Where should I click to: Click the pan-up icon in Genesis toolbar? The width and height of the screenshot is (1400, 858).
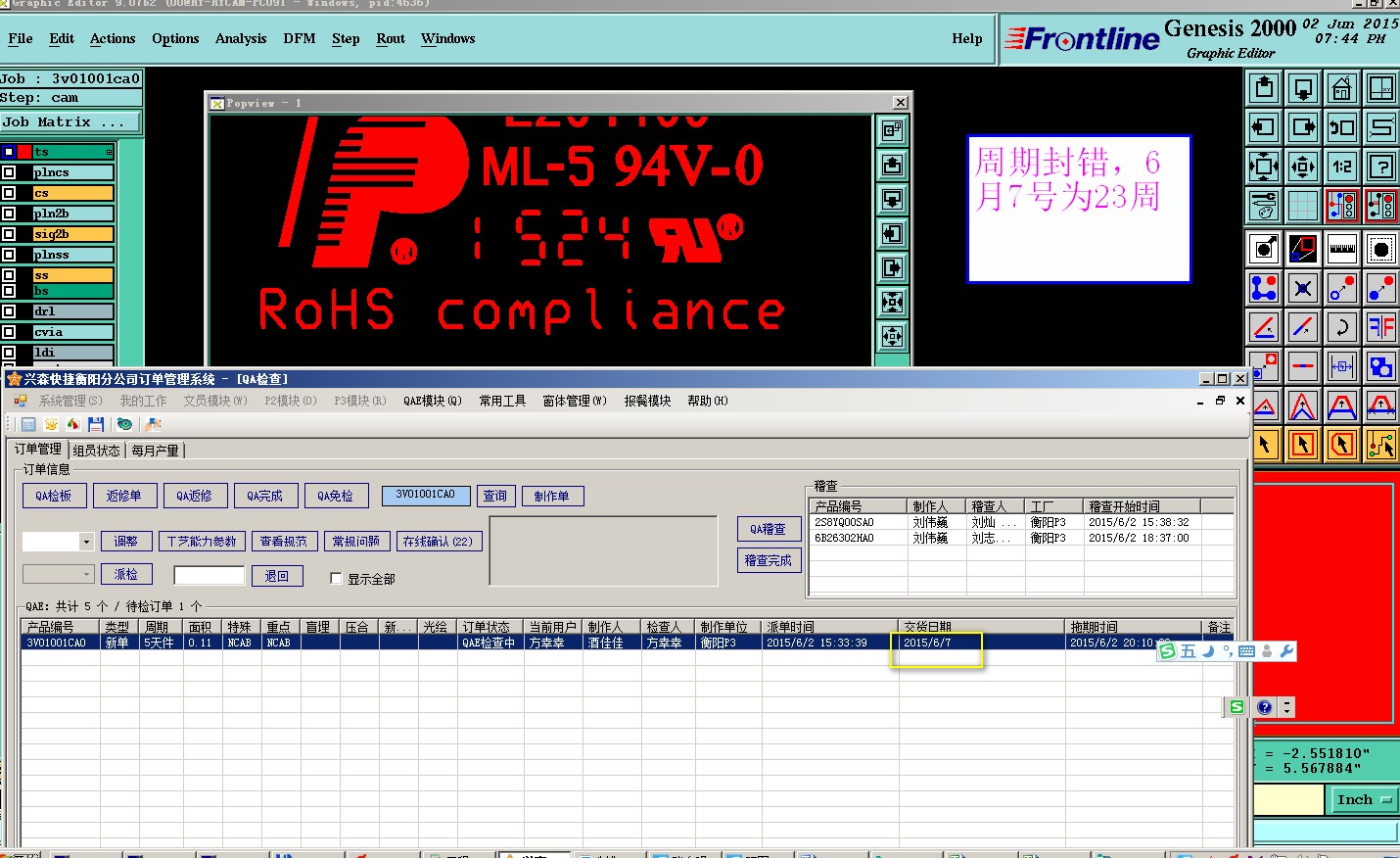(x=1264, y=88)
